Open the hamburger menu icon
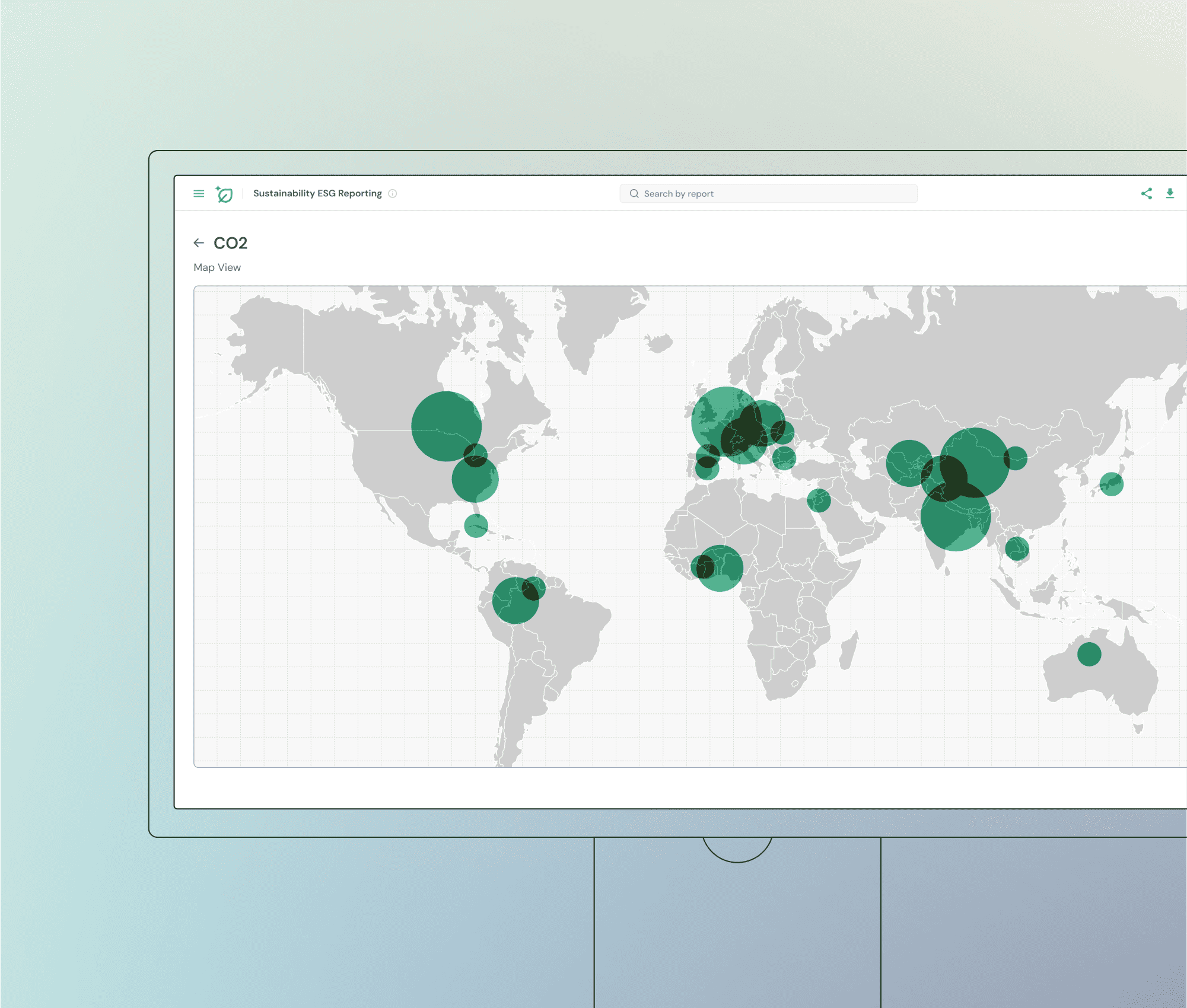The width and height of the screenshot is (1187, 1008). 199,193
